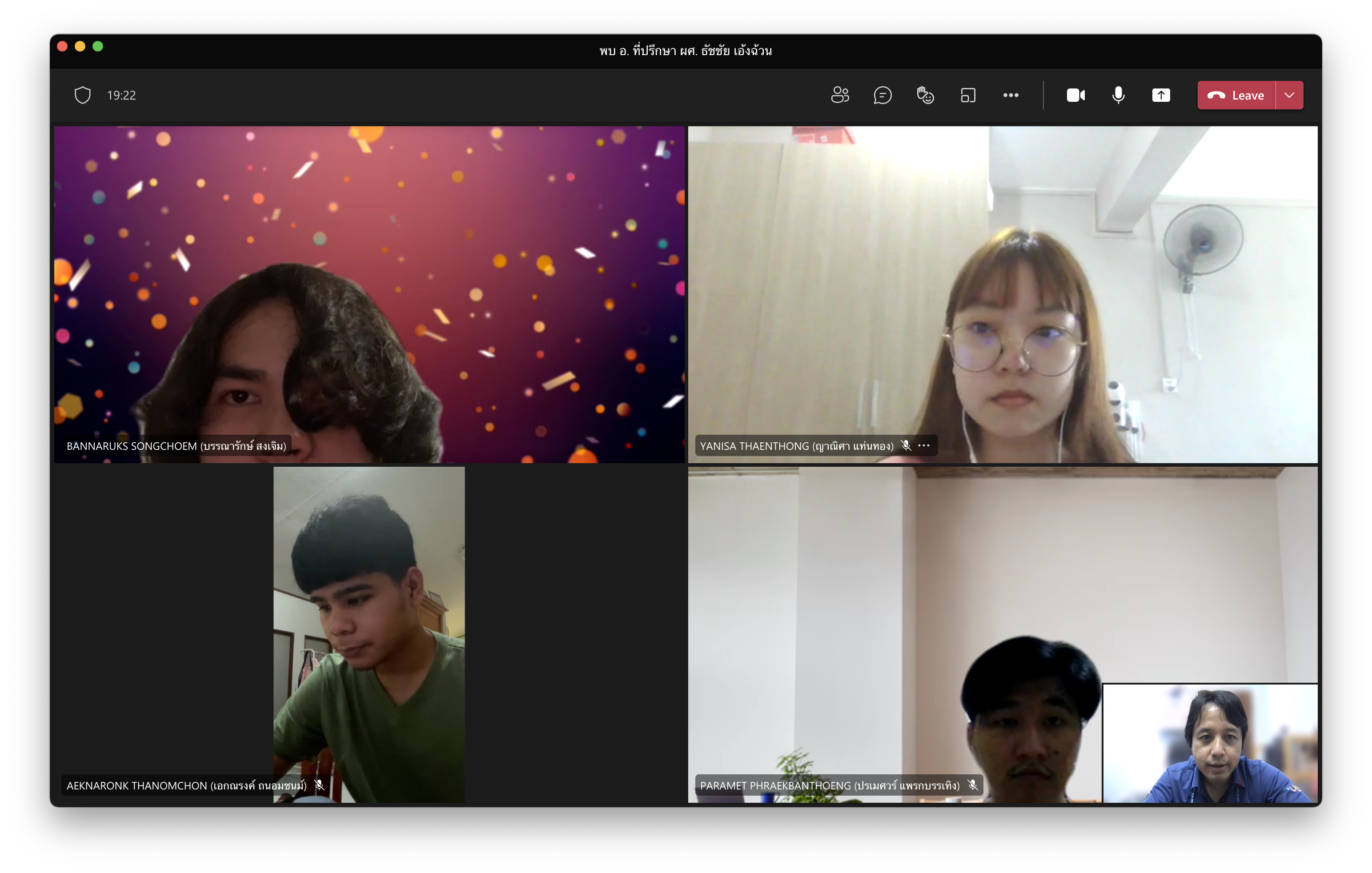Open the participants panel

tap(840, 95)
